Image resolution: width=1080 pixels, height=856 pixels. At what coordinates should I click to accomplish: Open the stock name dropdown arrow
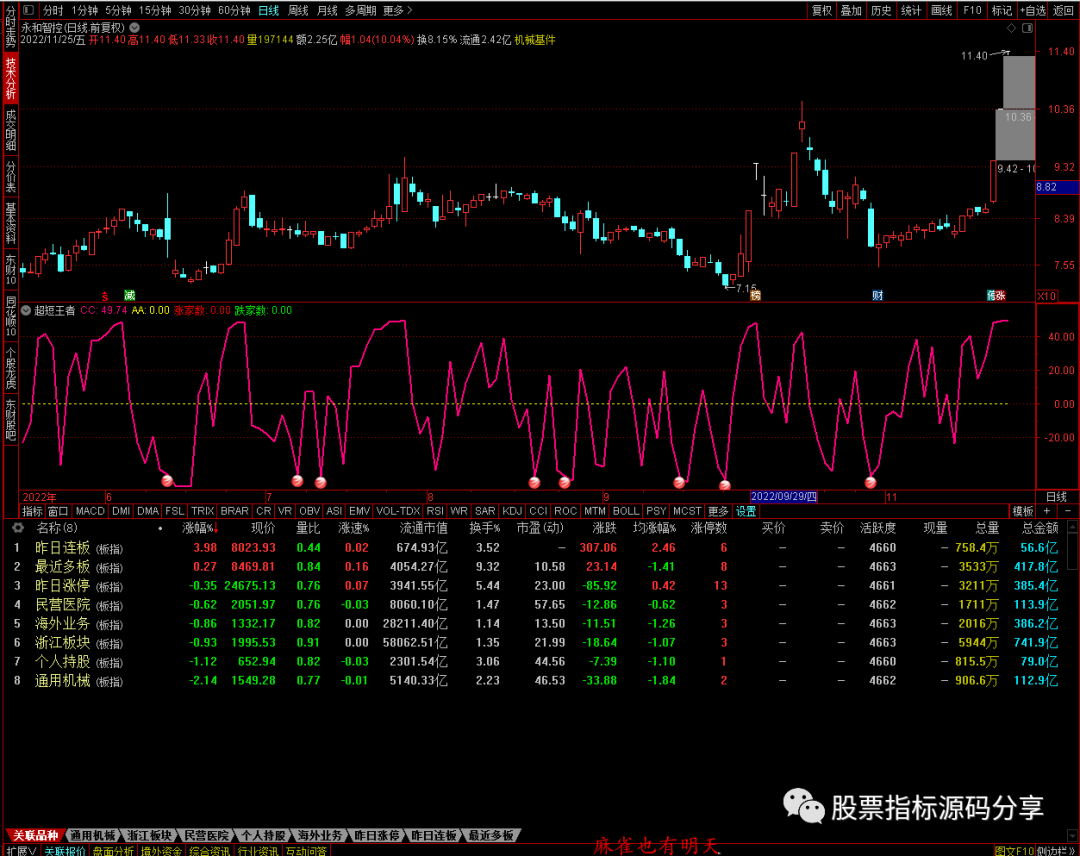135,28
